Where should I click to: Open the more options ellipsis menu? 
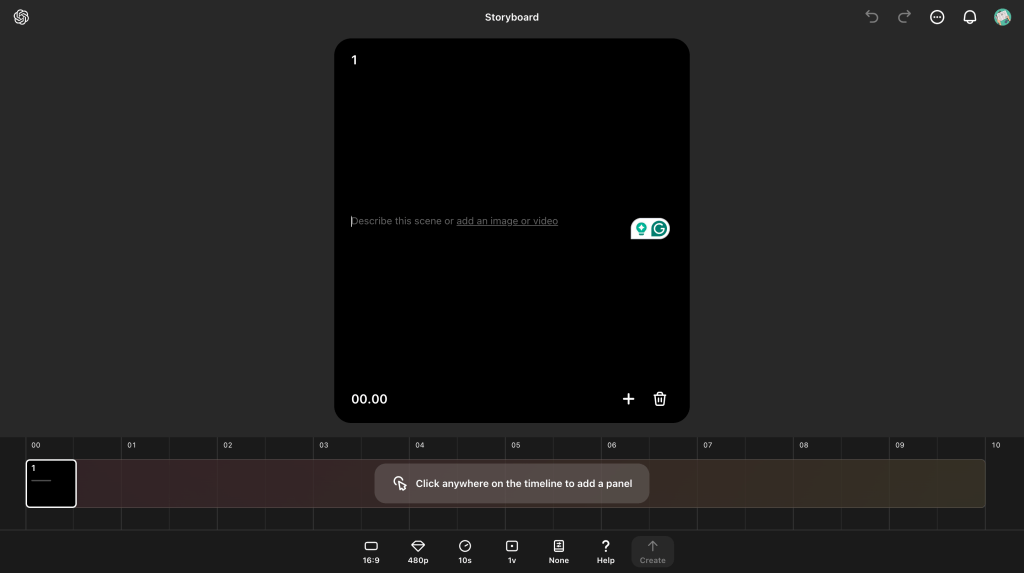tap(937, 17)
